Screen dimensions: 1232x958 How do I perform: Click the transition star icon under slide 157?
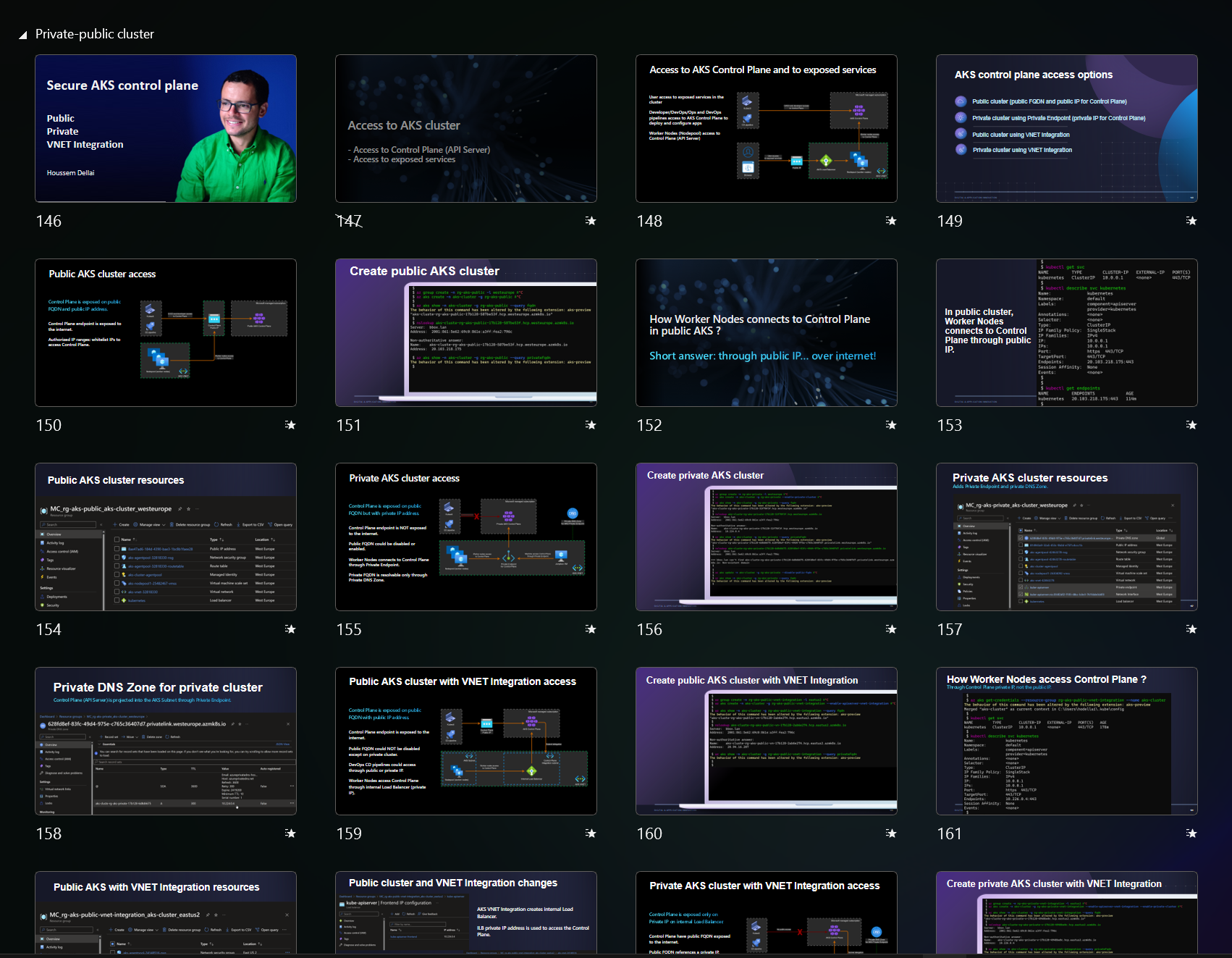[1191, 629]
